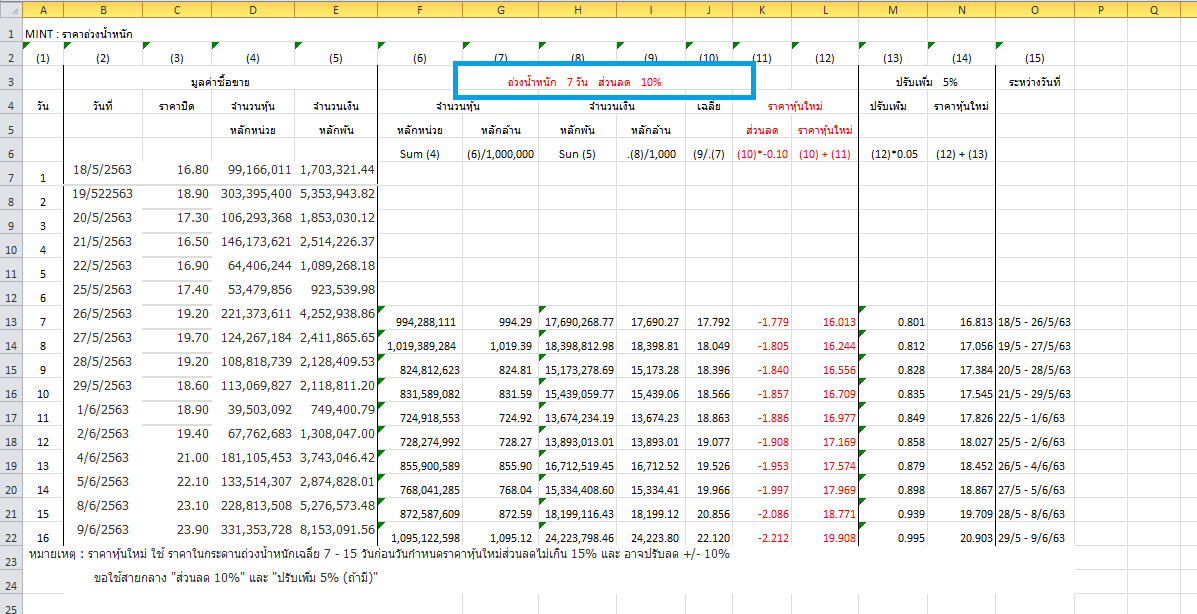Screen dimensions: 1197x614
Task: Click share volume cell "99,166,011"
Action: pos(260,170)
